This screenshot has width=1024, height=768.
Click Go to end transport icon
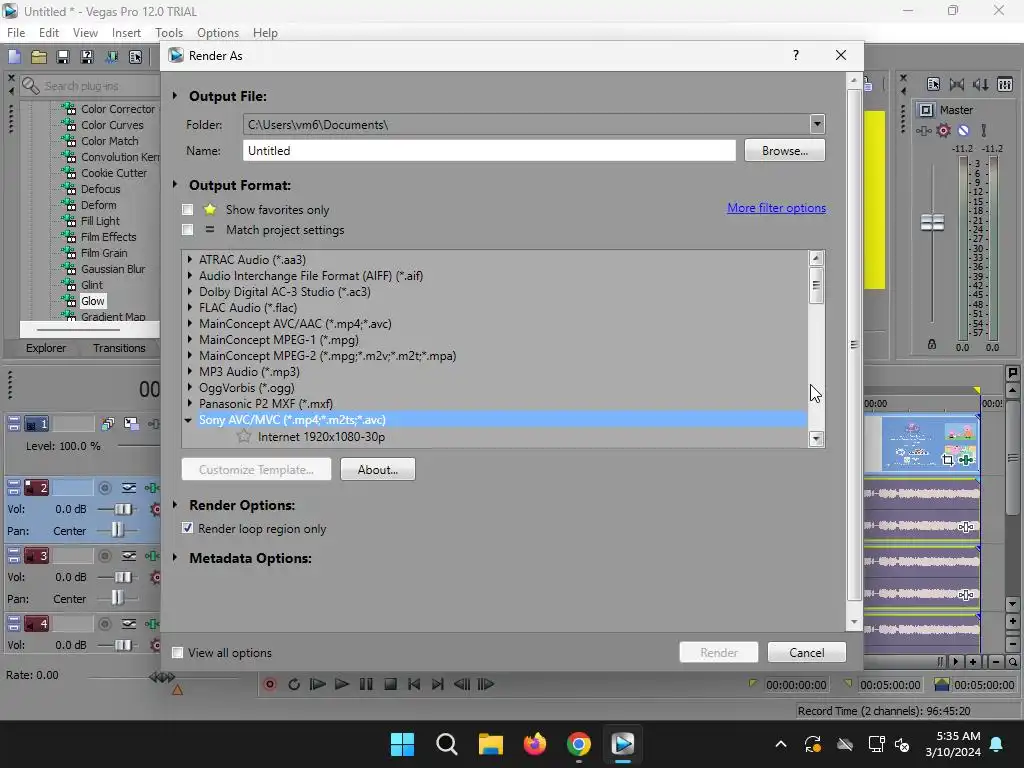pyautogui.click(x=438, y=684)
